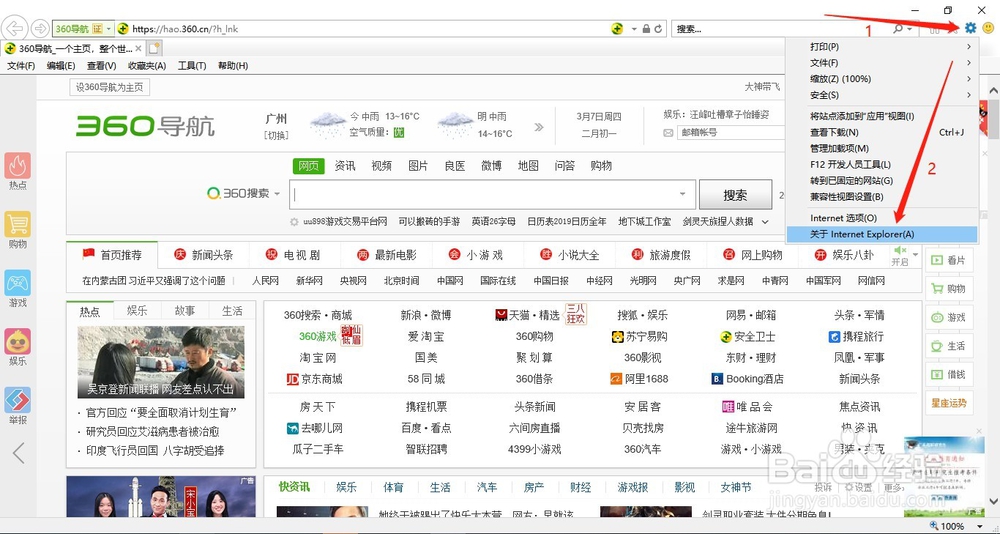Screen dimensions: 1000x534
Task: Click the 小游戏 category tab
Action: 478,255
